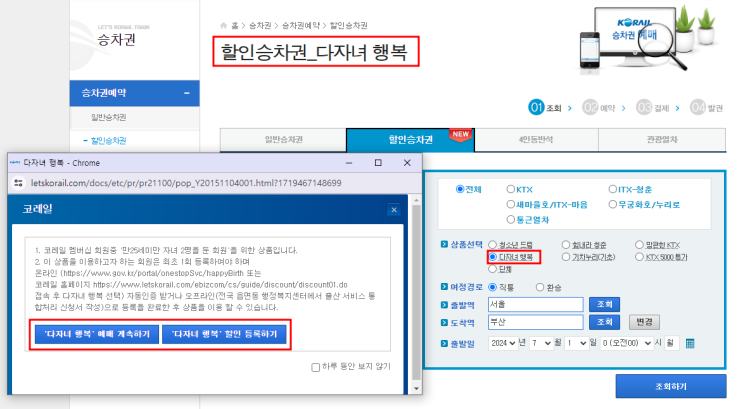Switch to 할인승차권 tab

click(x=410, y=140)
